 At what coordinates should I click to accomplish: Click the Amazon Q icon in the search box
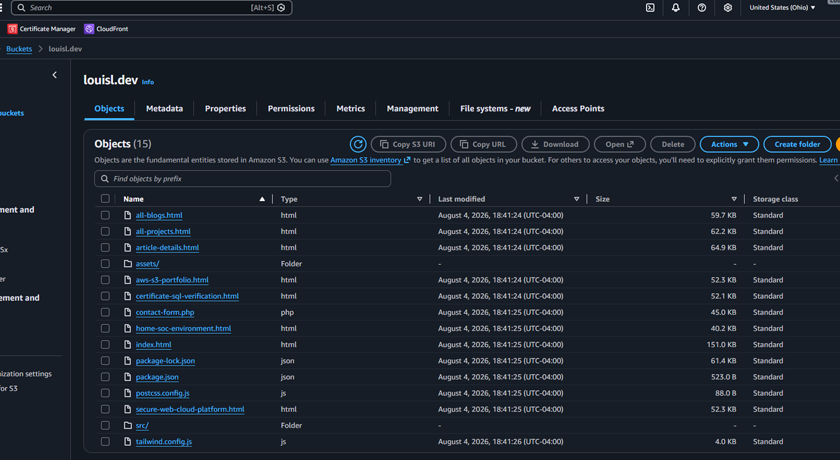pyautogui.click(x=281, y=7)
